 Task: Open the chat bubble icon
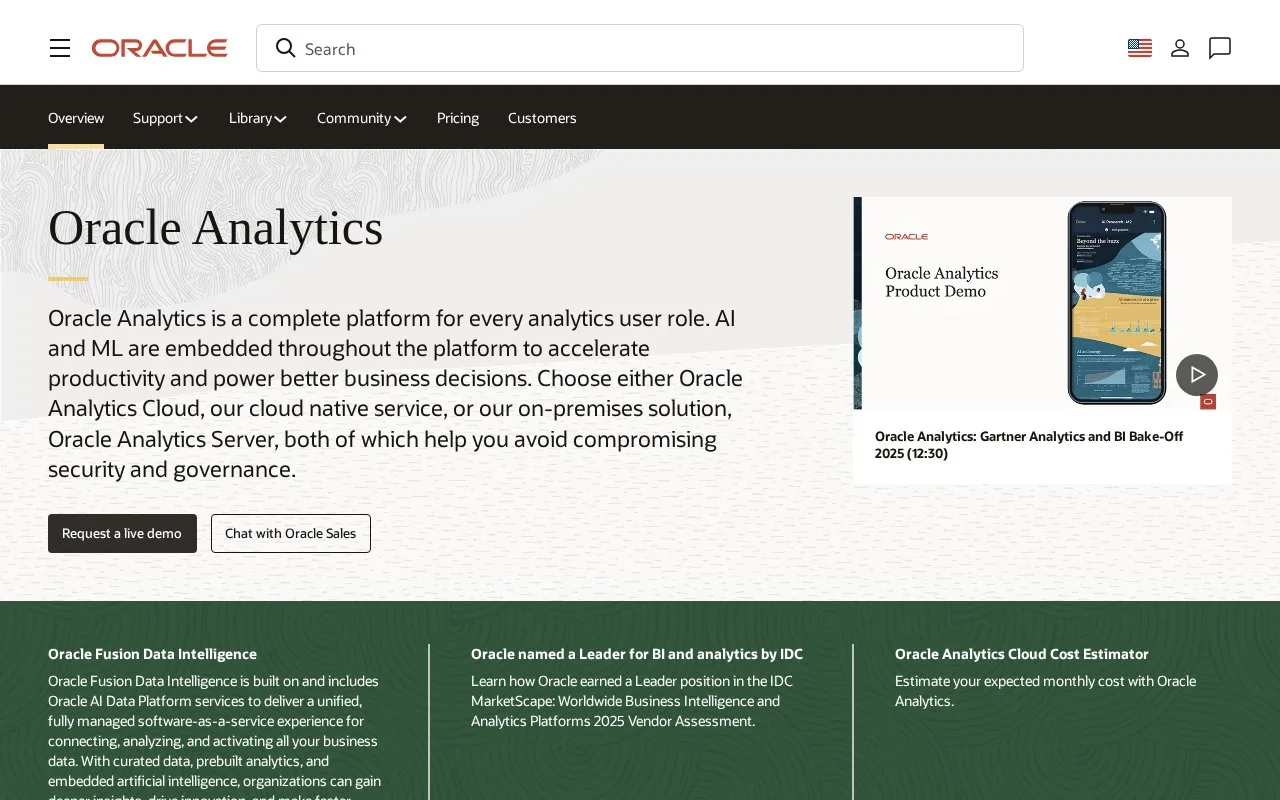click(x=1220, y=48)
